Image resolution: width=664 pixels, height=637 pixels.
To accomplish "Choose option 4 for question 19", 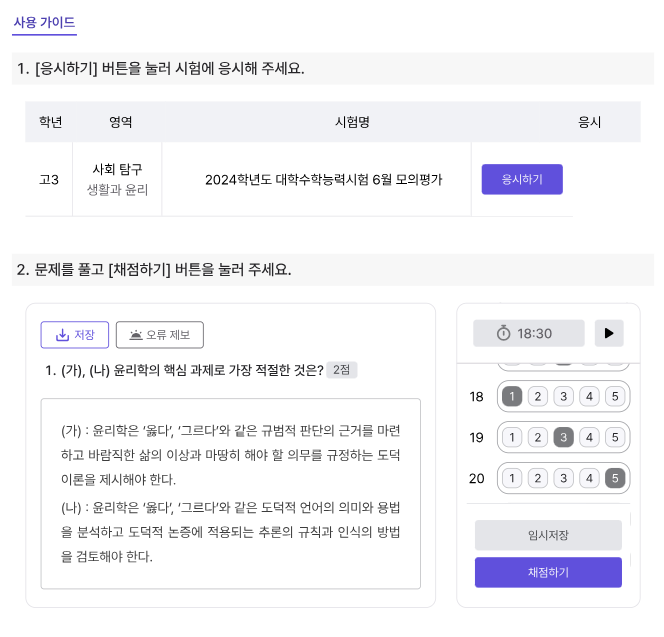I will [589, 437].
